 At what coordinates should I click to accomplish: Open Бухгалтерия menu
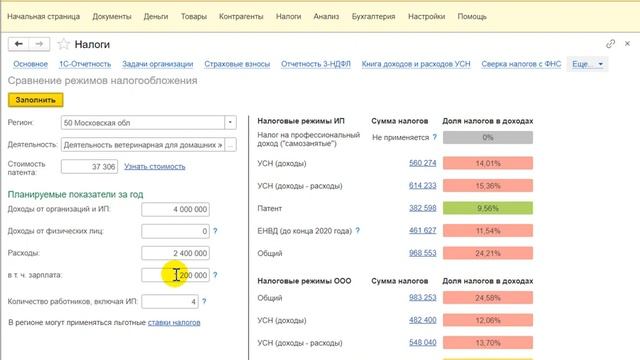pos(373,17)
